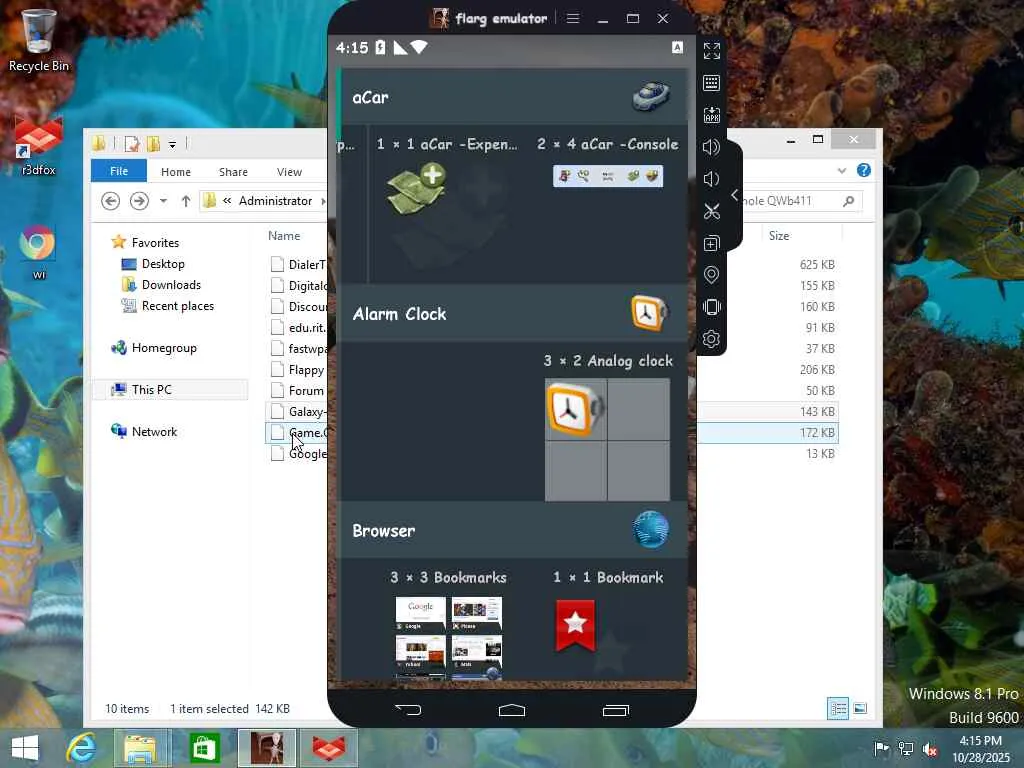Lower emulator volume with the lower speaker icon
This screenshot has height=768, width=1024.
(711, 179)
